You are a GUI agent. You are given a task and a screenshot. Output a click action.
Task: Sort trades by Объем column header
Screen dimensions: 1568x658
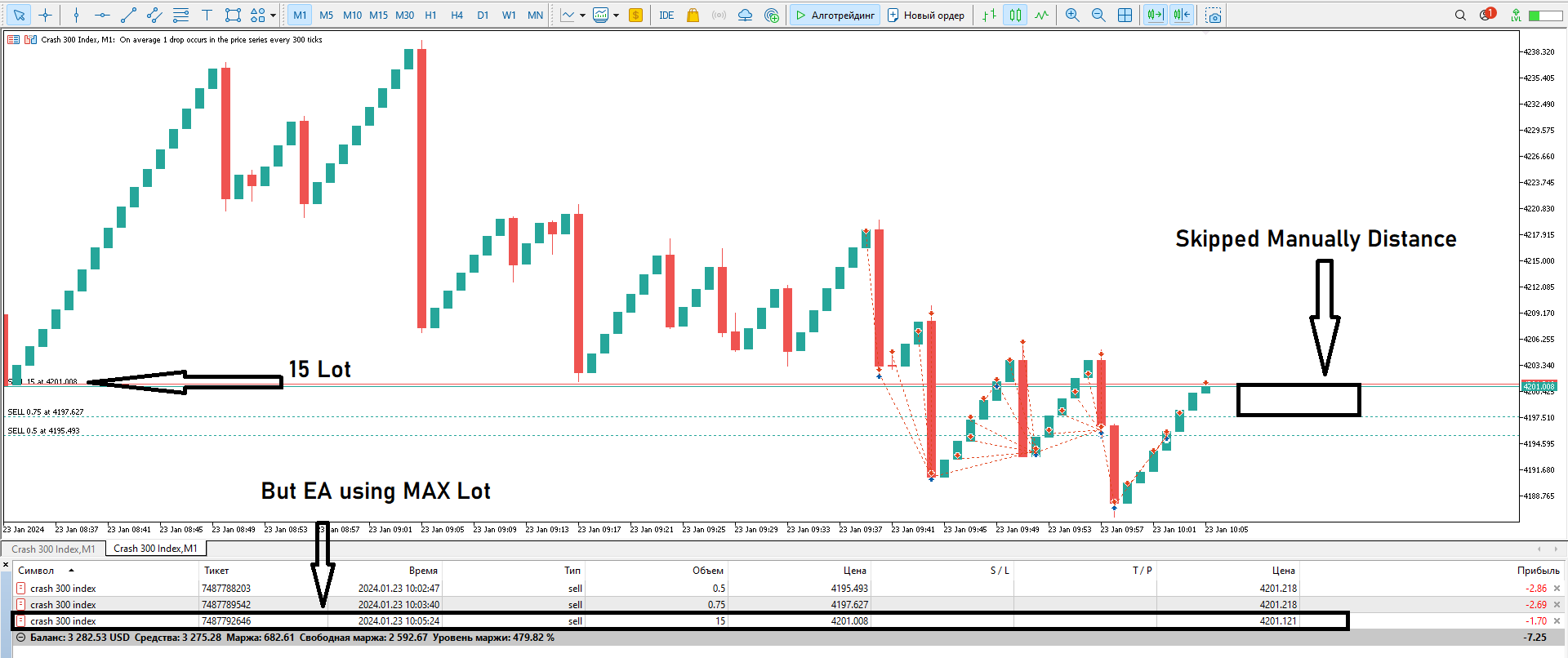[x=708, y=570]
